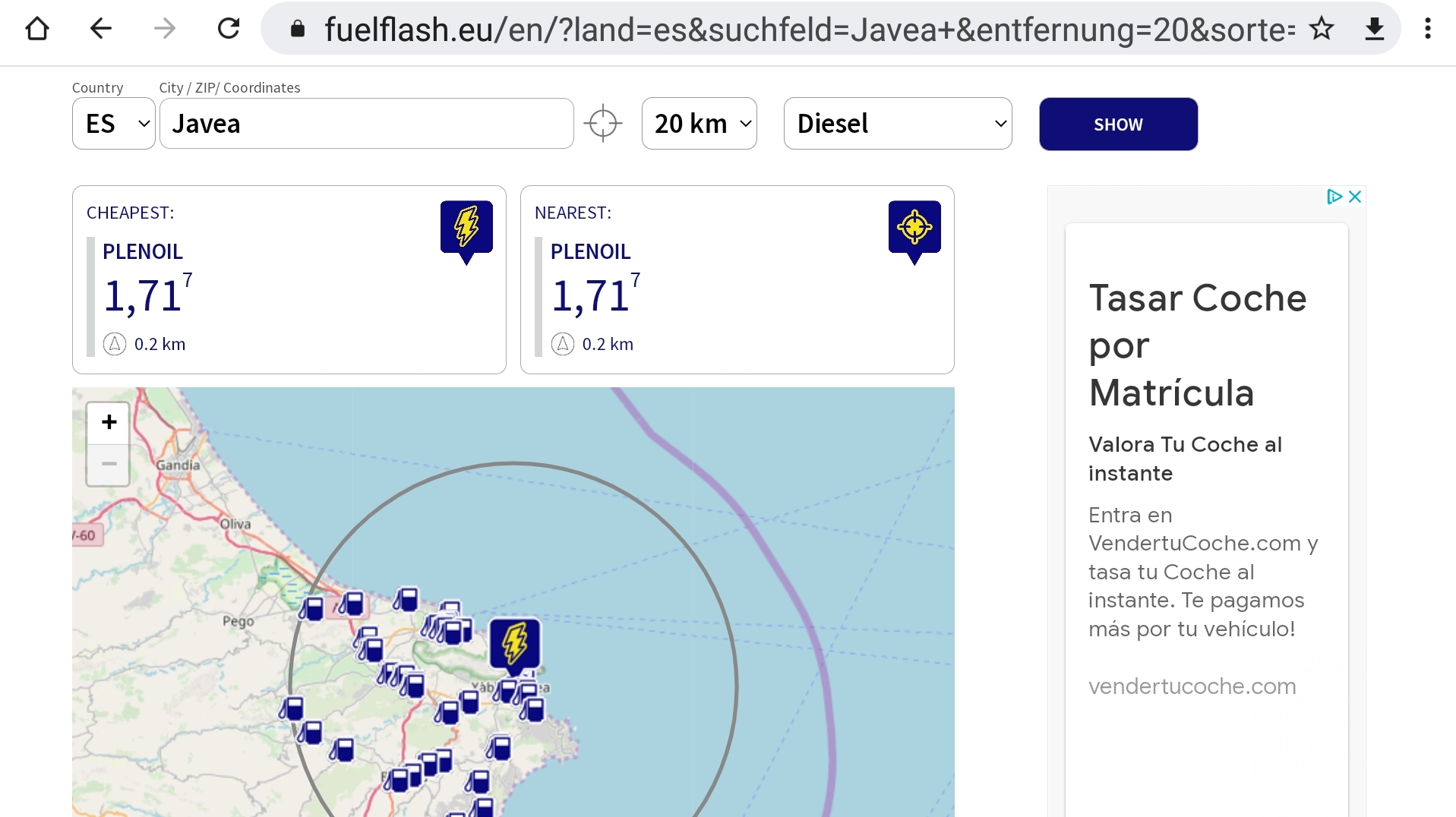1456x817 pixels.
Task: Reload the fuelflash page
Action: coord(229,29)
